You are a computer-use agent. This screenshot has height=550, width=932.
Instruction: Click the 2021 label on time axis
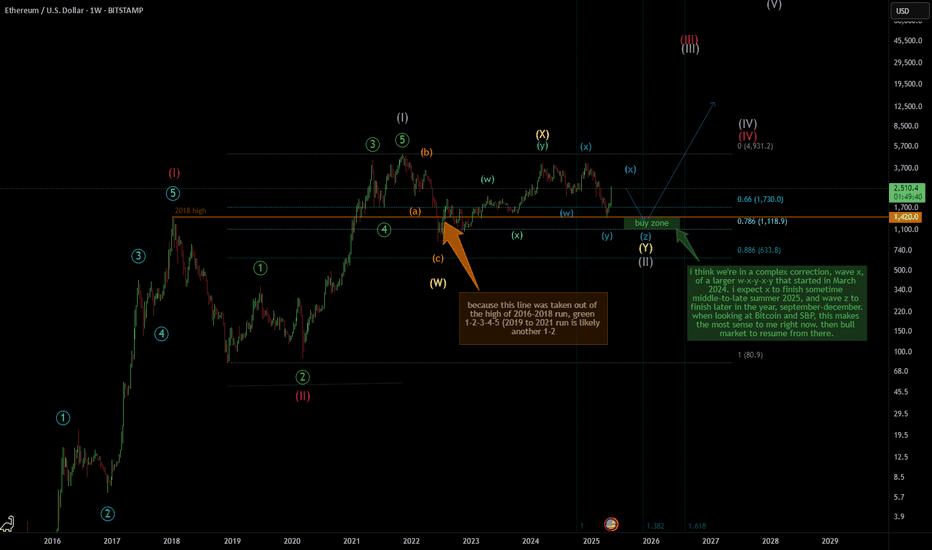(x=351, y=541)
